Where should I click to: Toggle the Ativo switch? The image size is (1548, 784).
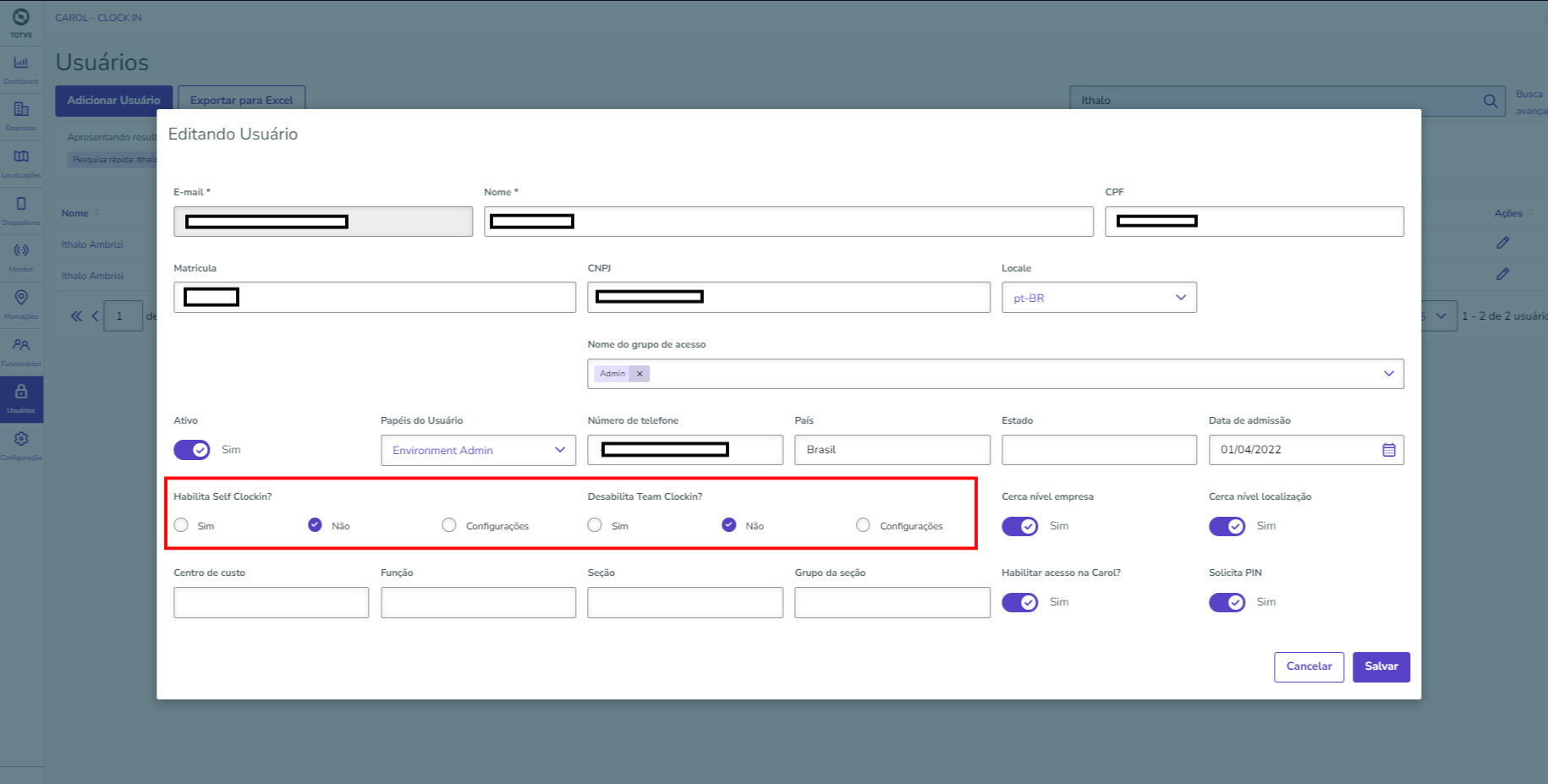point(192,450)
